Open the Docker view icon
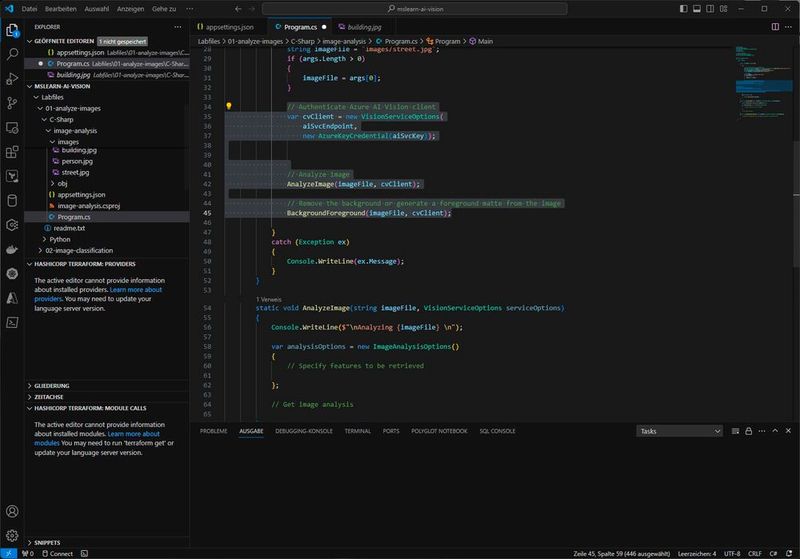This screenshot has height=559, width=800. (x=12, y=249)
